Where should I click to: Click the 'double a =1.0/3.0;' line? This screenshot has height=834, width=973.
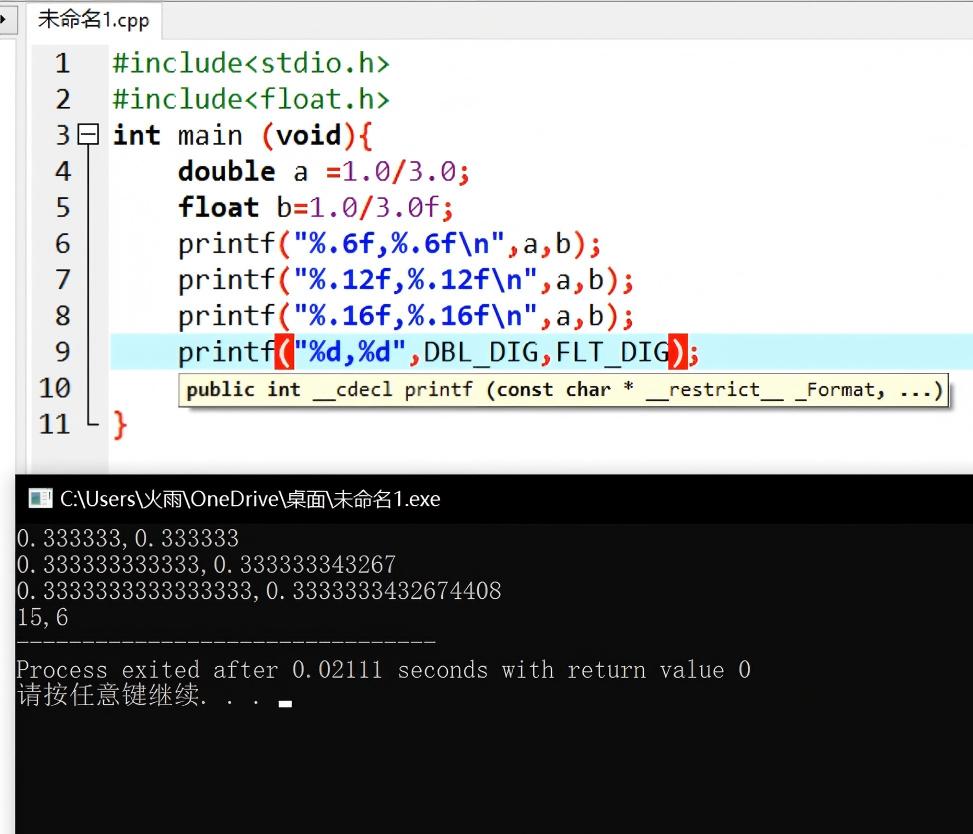click(x=323, y=171)
